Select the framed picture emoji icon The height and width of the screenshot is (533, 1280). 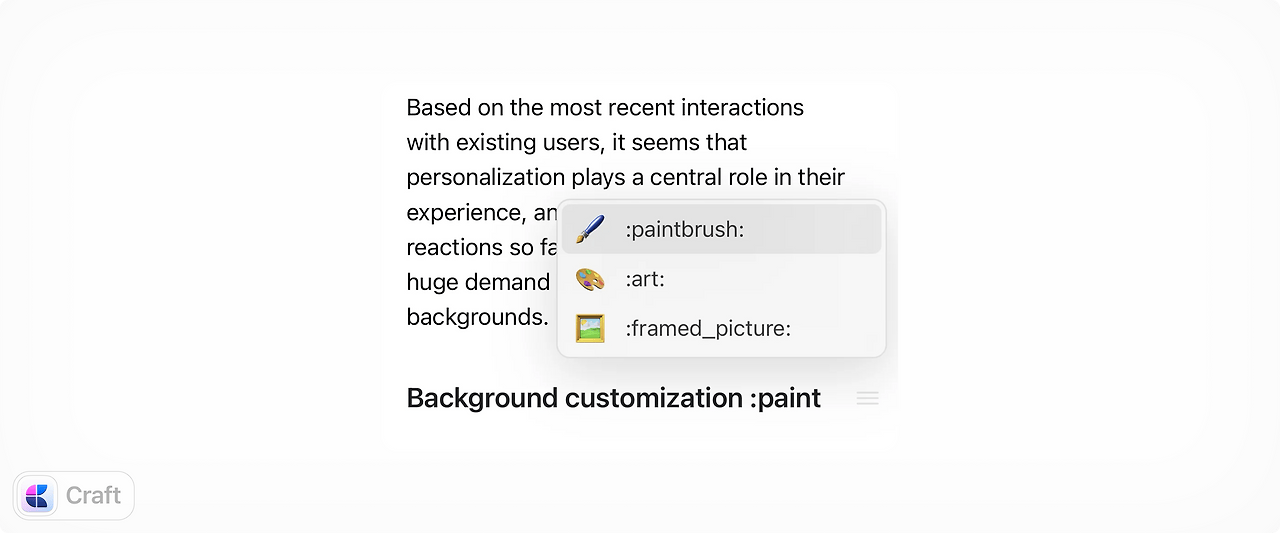(590, 328)
